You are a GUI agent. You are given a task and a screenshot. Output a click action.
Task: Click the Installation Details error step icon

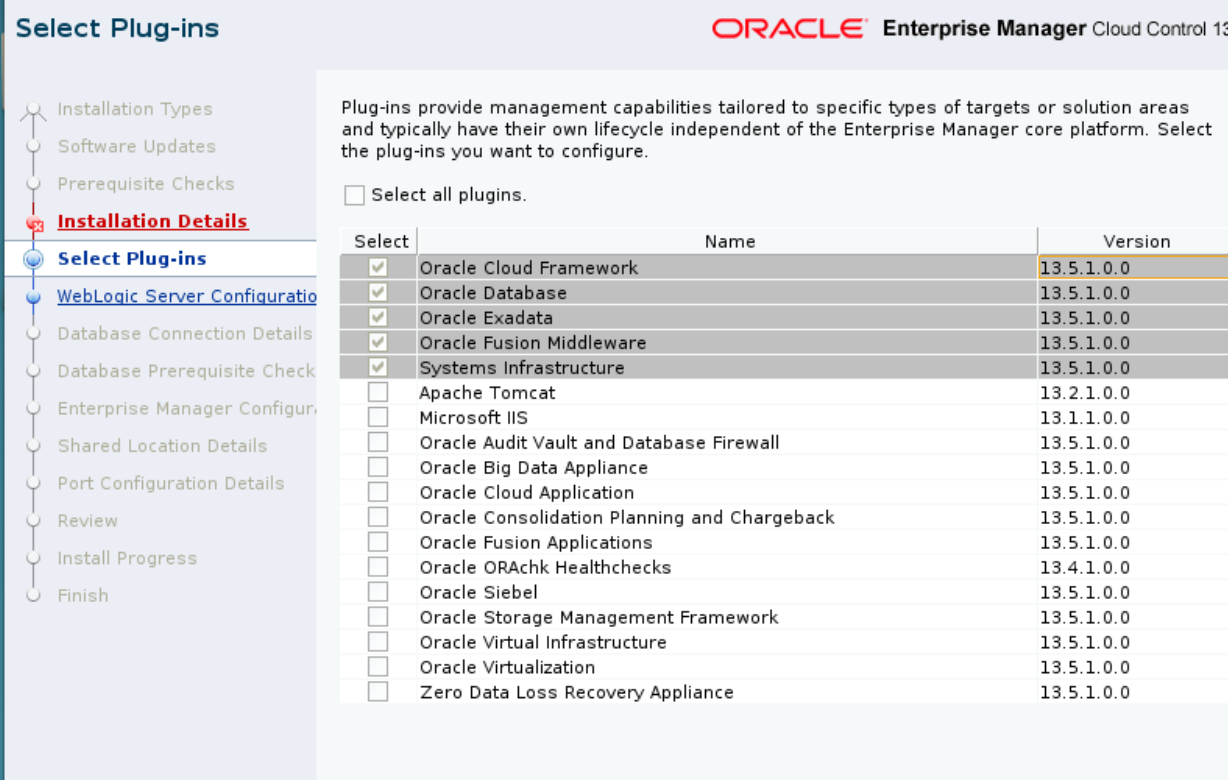(35, 224)
